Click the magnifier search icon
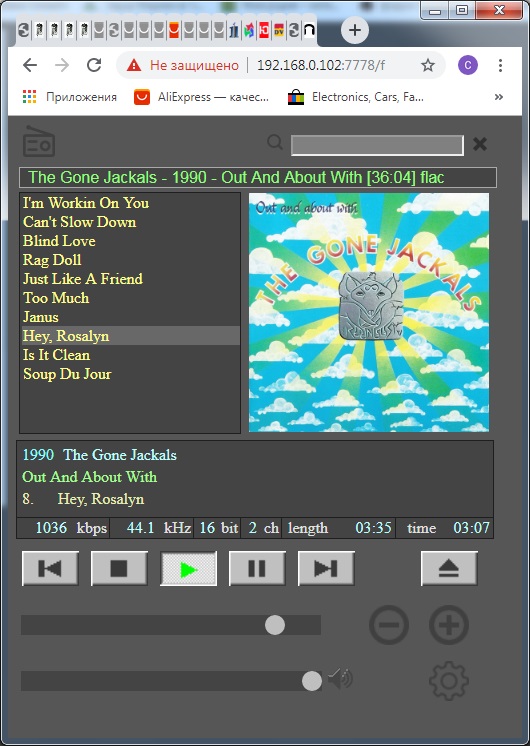The image size is (530, 746). click(x=275, y=142)
